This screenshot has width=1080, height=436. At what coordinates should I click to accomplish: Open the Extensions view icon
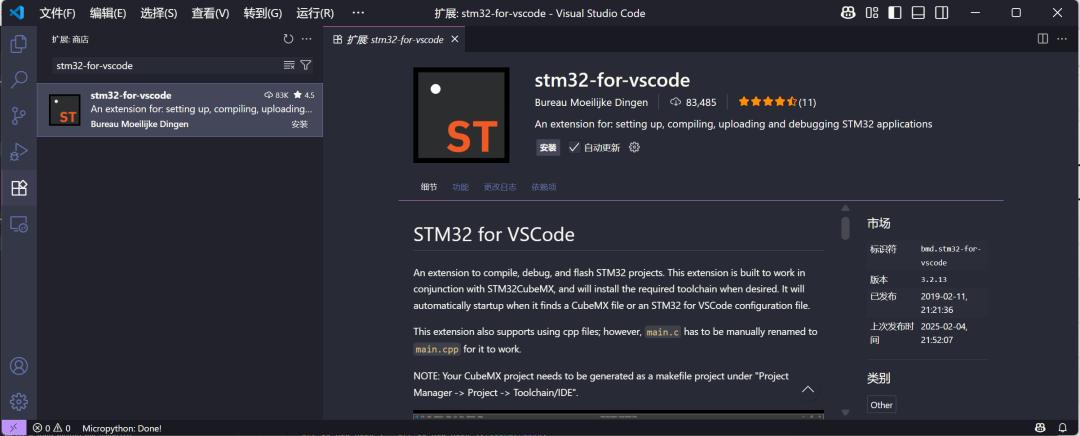19,187
